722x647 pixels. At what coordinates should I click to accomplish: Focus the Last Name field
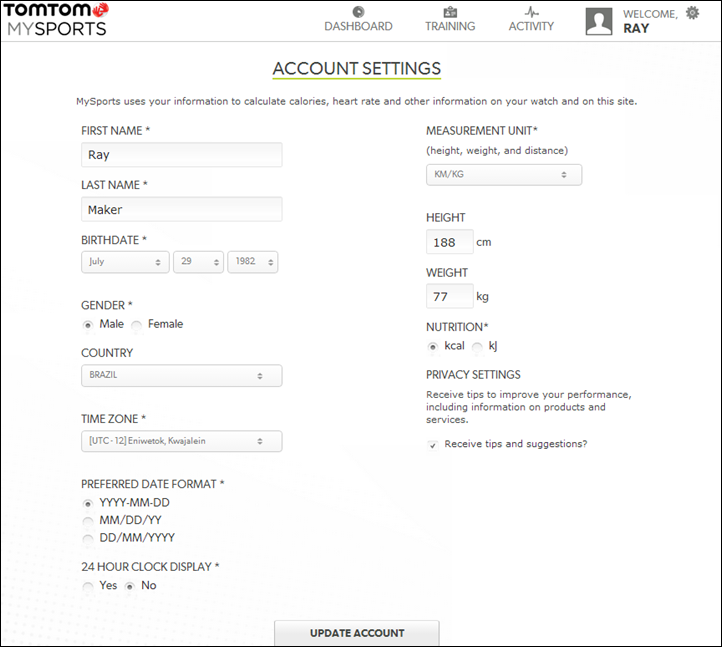(181, 210)
